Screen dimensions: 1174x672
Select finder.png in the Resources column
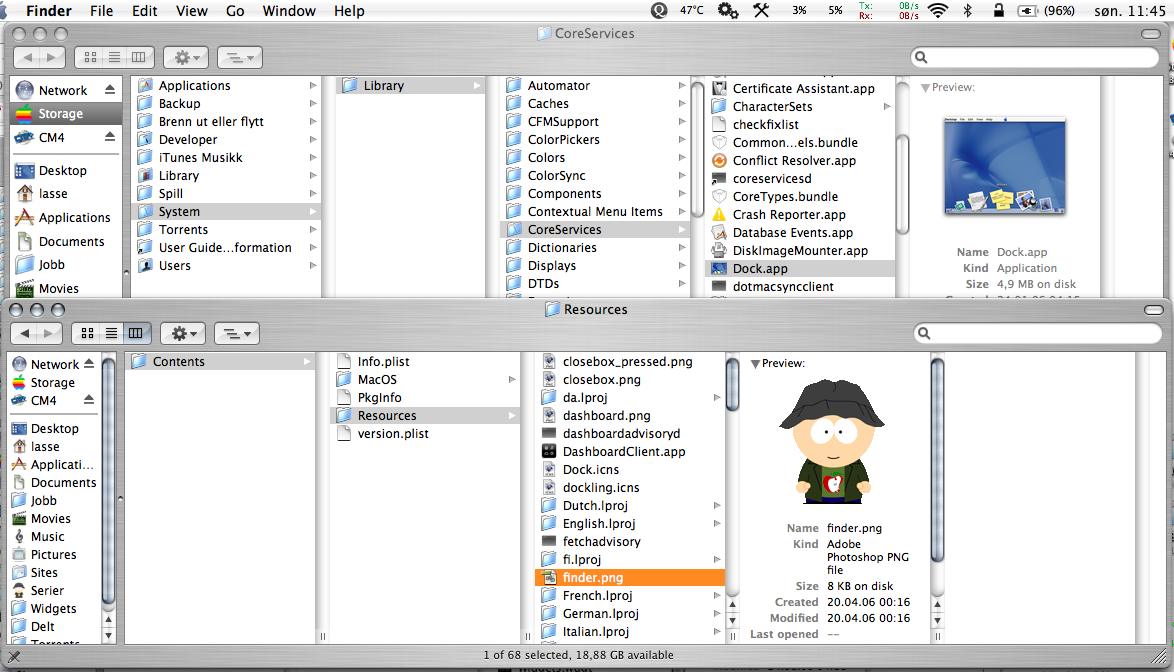630,577
